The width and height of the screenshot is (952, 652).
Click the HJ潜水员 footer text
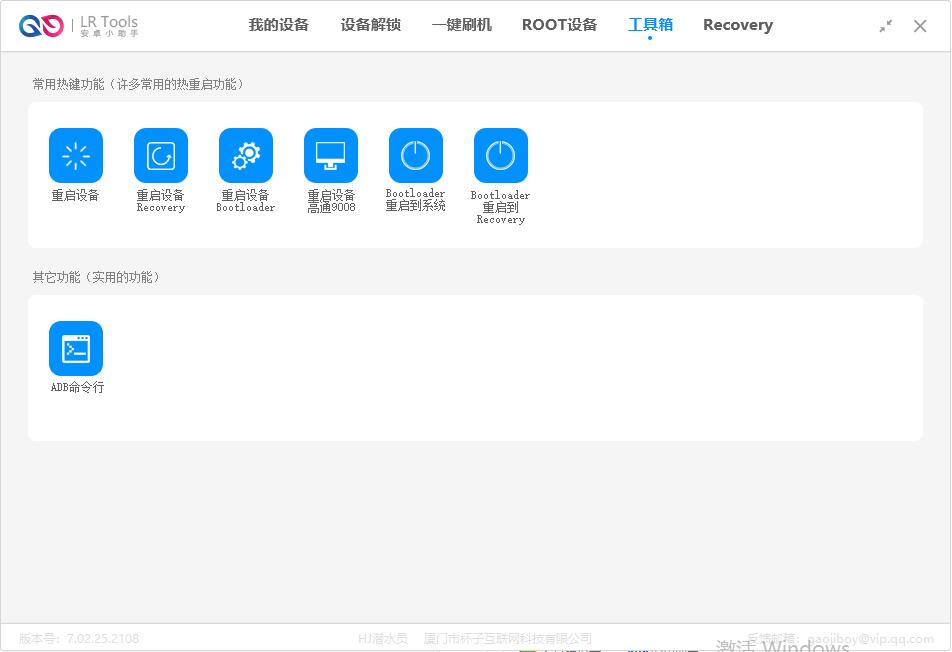click(x=382, y=638)
